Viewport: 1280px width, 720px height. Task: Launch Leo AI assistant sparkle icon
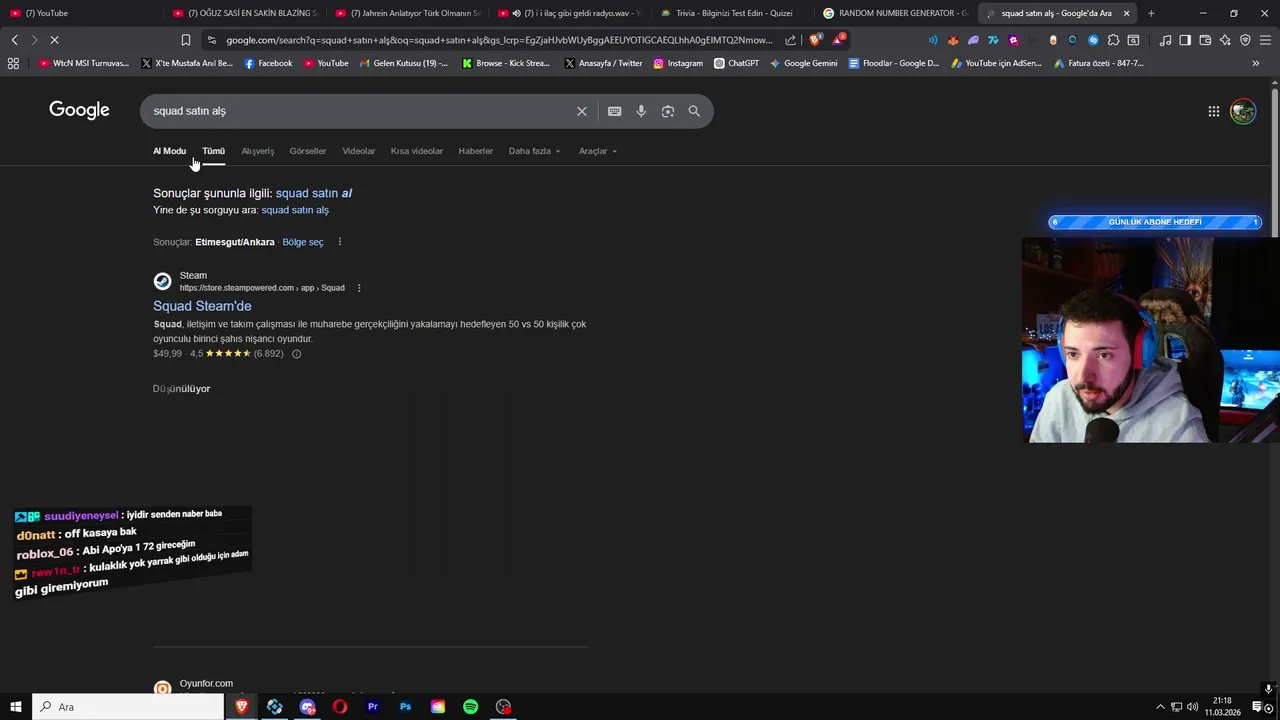(x=1225, y=40)
